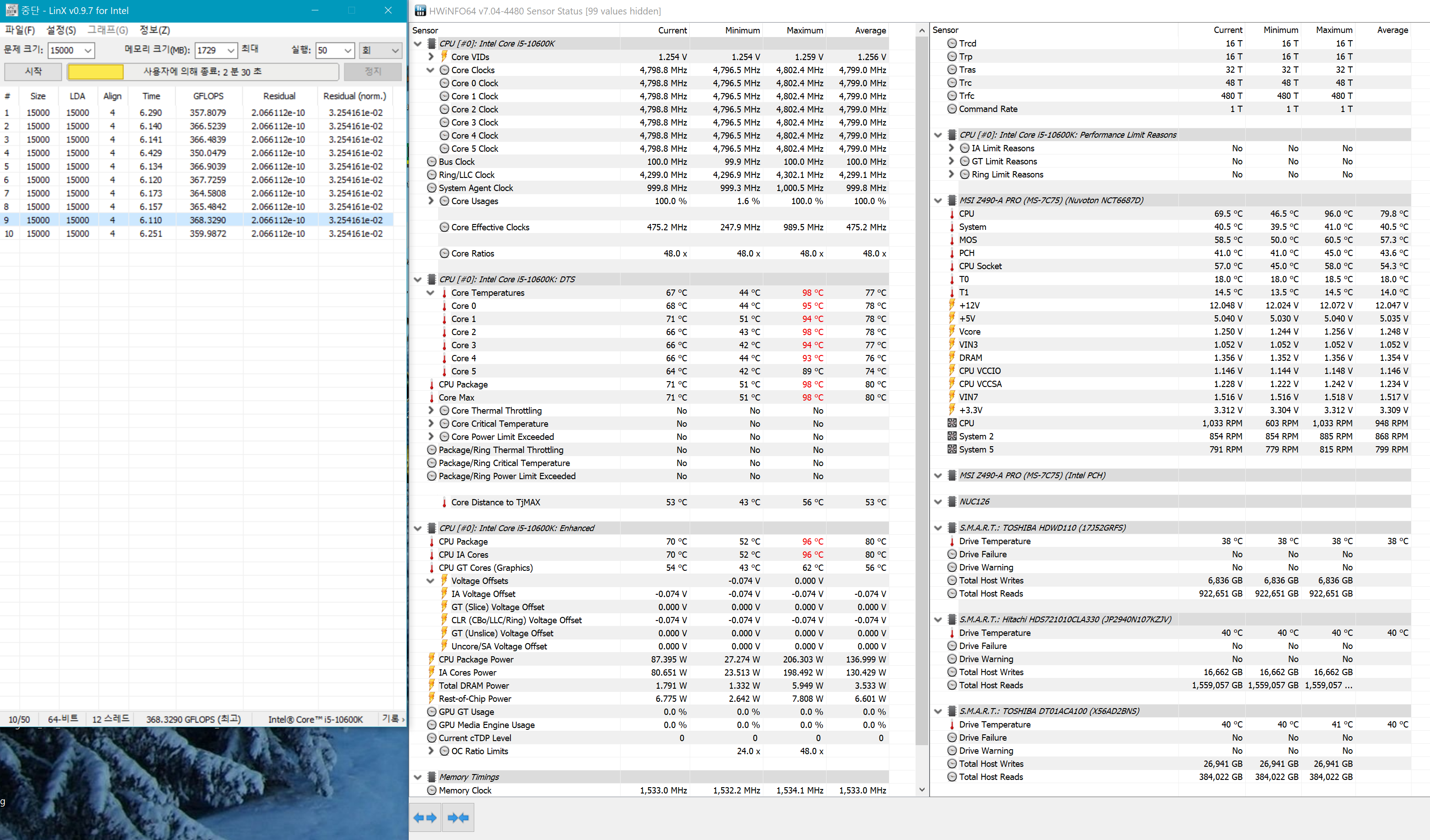Click the 시작 start button
Screen dimensions: 1430x840
[33, 71]
